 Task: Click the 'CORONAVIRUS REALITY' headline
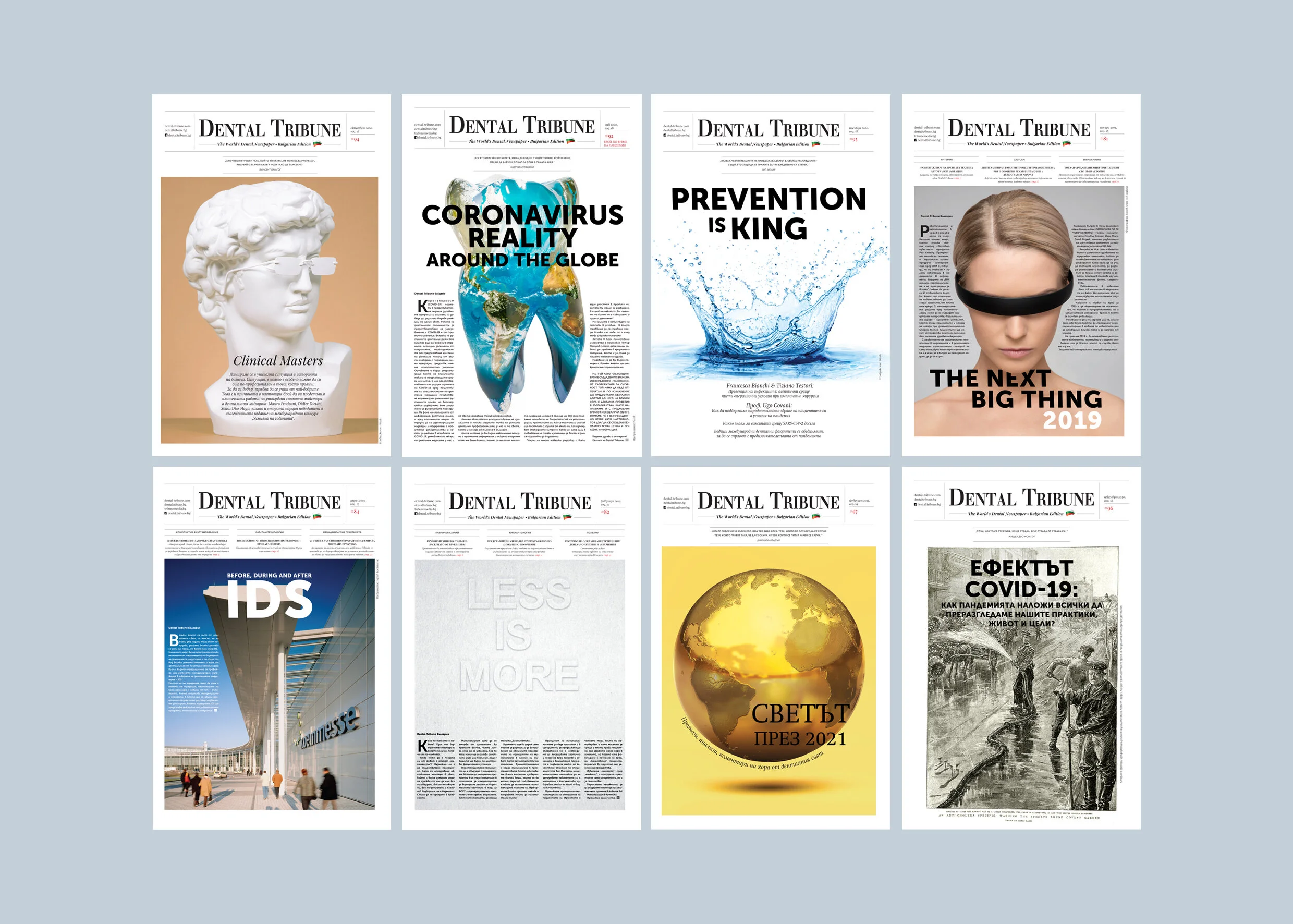pos(522,226)
